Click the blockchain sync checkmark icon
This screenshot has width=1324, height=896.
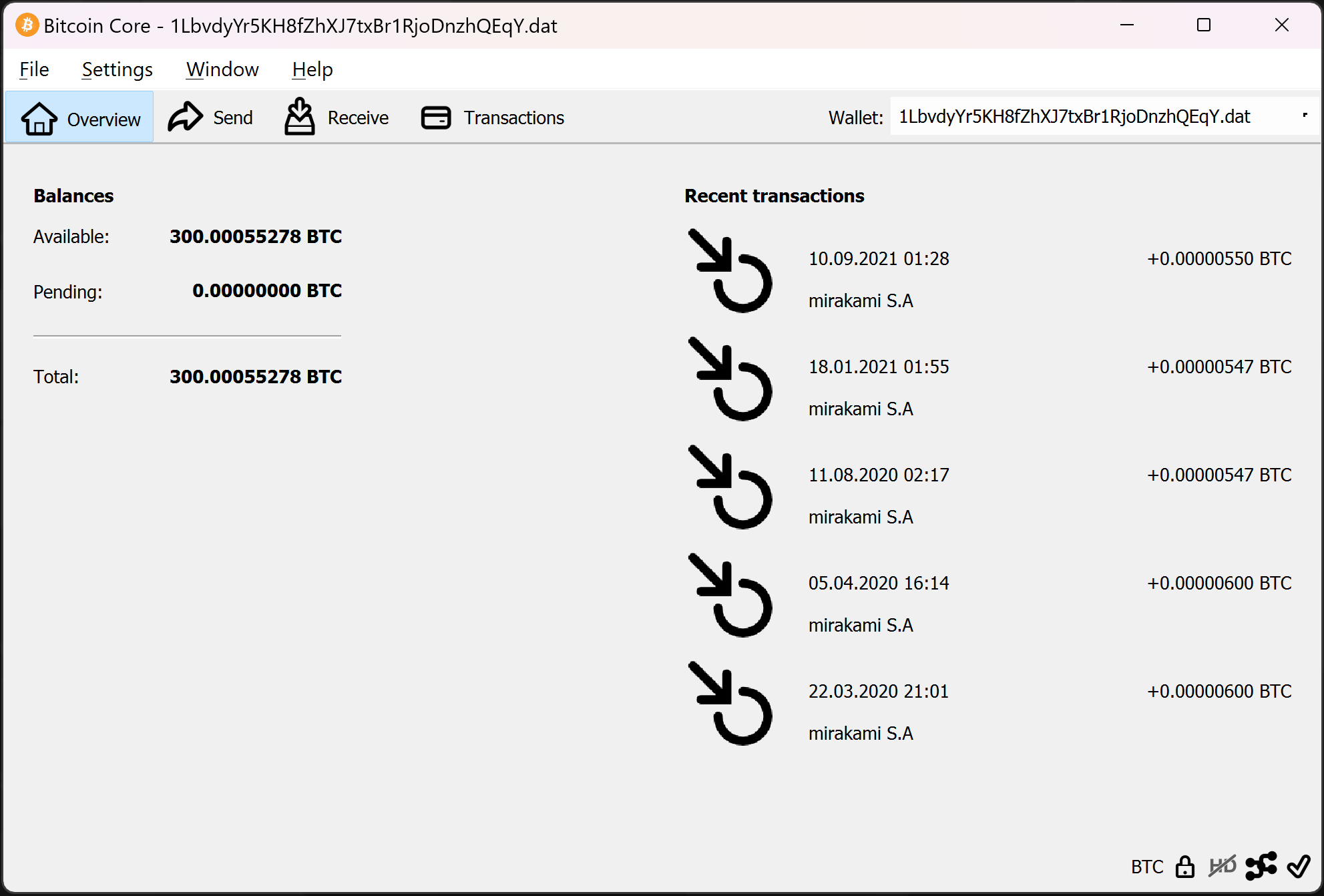1299,866
